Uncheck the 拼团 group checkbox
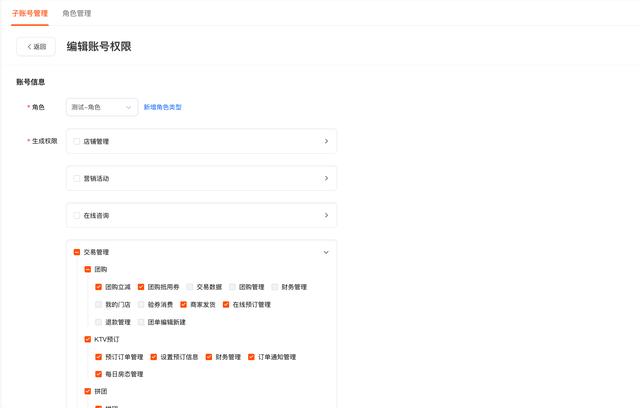Screen dimensions: 640x408 [87, 391]
